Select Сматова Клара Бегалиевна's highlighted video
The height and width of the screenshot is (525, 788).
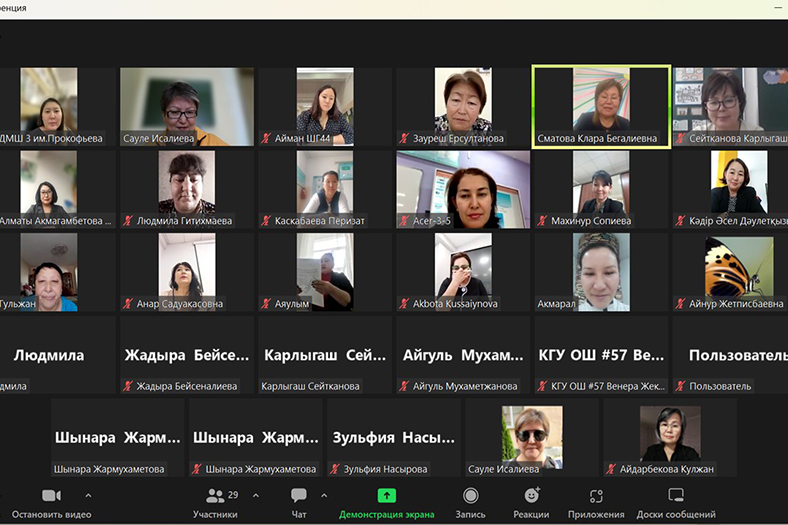(x=601, y=106)
